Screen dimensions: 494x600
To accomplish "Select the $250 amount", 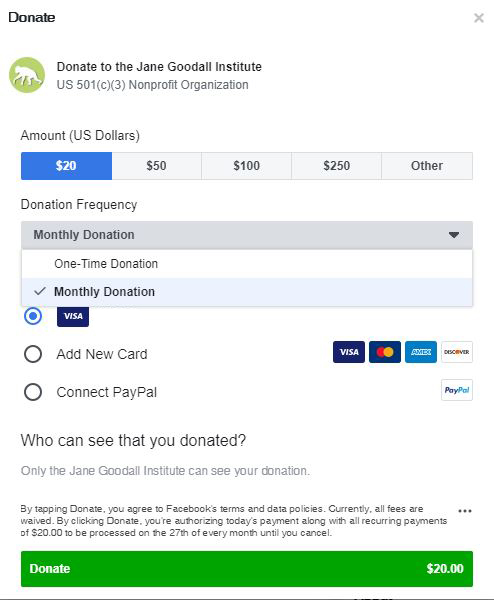I will coord(336,166).
